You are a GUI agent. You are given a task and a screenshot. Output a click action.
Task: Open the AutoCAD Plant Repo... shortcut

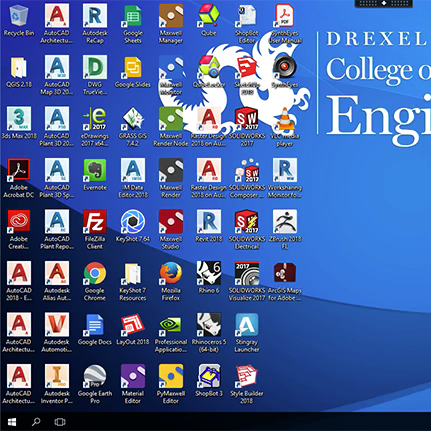(57, 222)
